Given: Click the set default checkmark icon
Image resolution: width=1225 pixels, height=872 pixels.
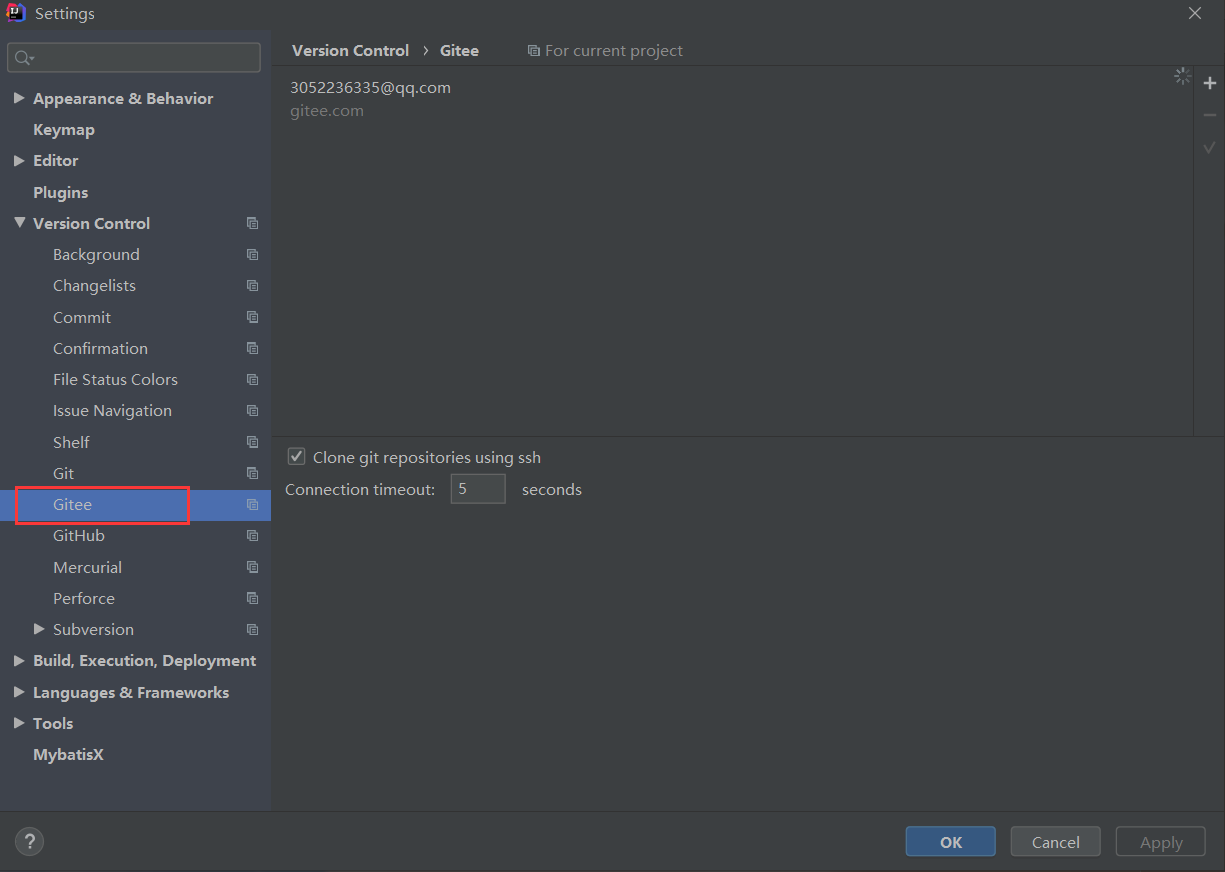Looking at the screenshot, I should [x=1209, y=147].
